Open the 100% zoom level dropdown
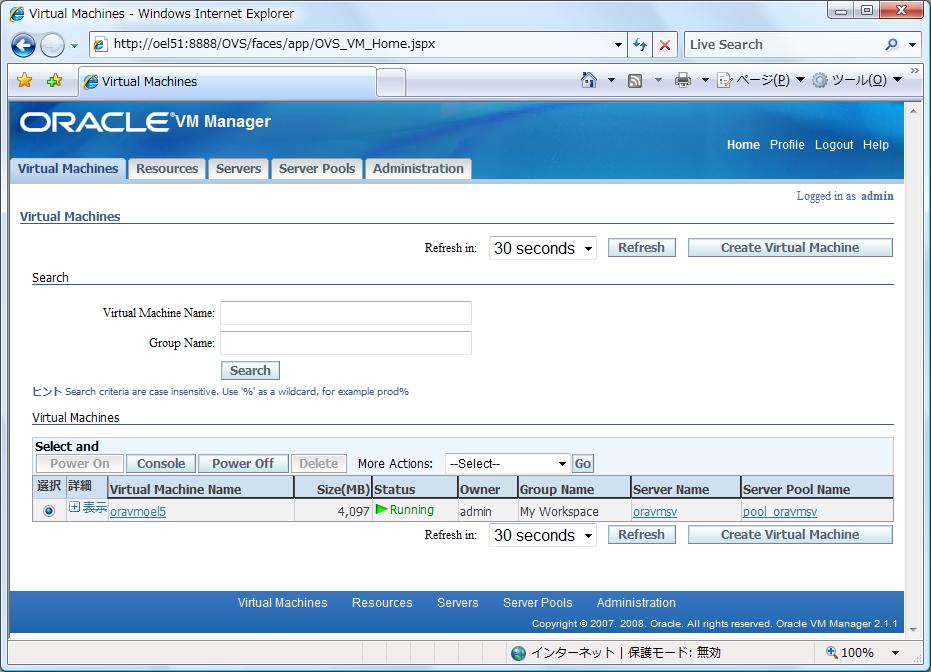This screenshot has width=931, height=672. [895, 653]
